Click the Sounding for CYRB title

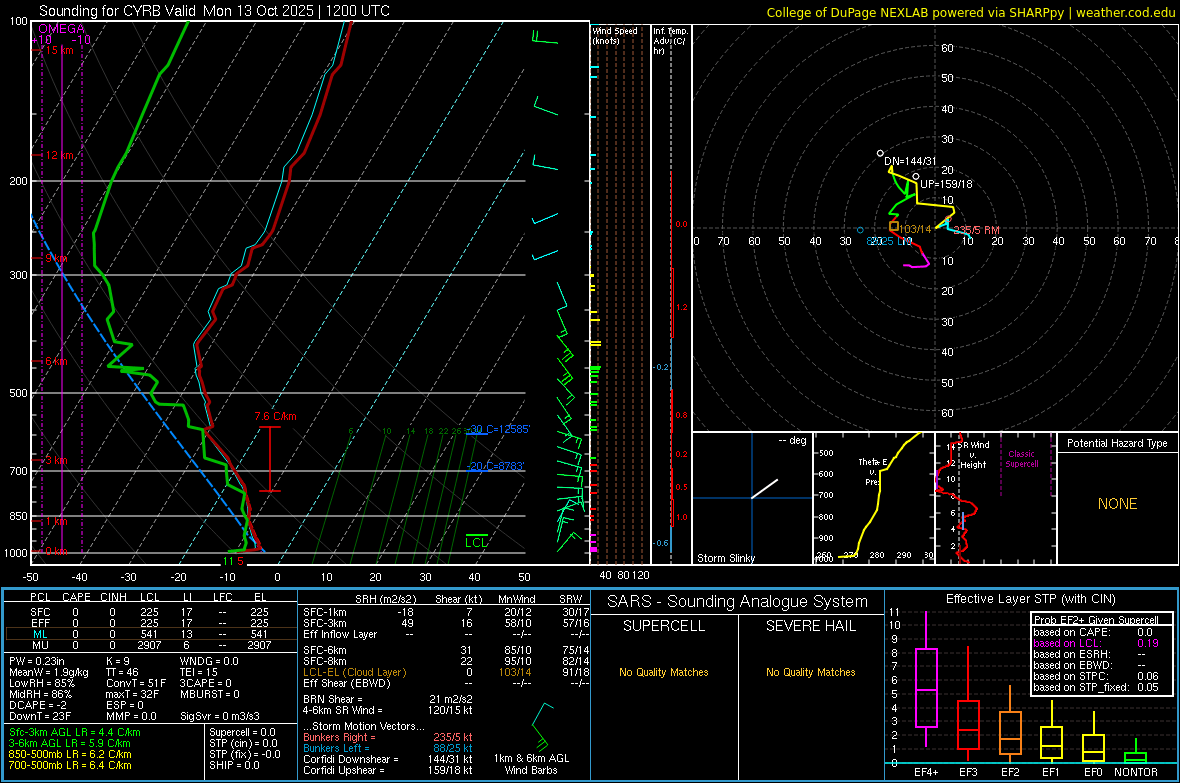[x=214, y=11]
